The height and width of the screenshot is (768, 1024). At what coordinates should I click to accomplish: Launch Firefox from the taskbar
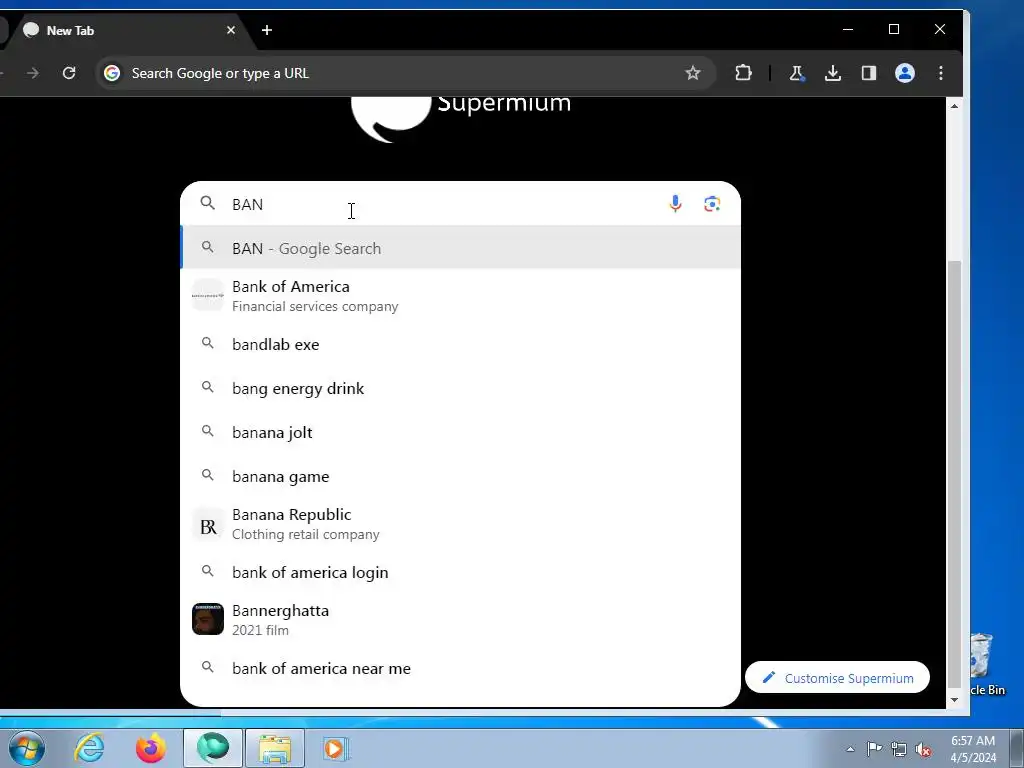tap(151, 748)
